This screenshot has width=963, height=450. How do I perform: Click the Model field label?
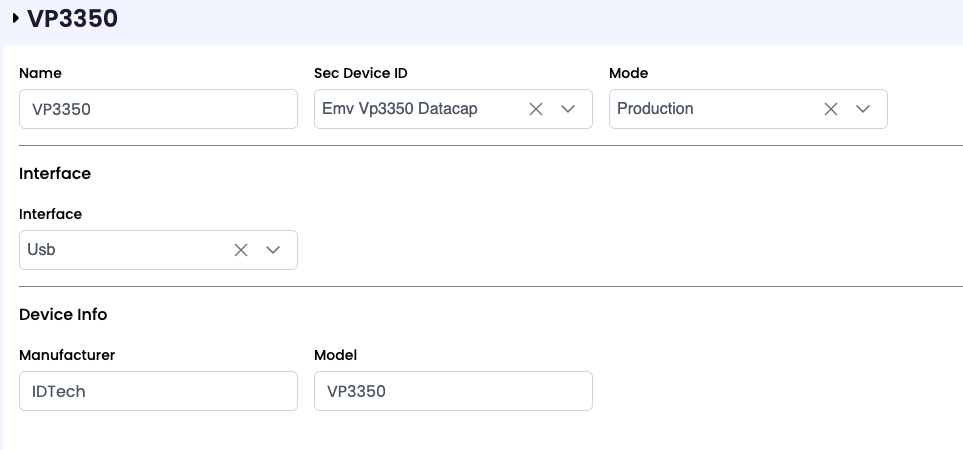(x=335, y=355)
